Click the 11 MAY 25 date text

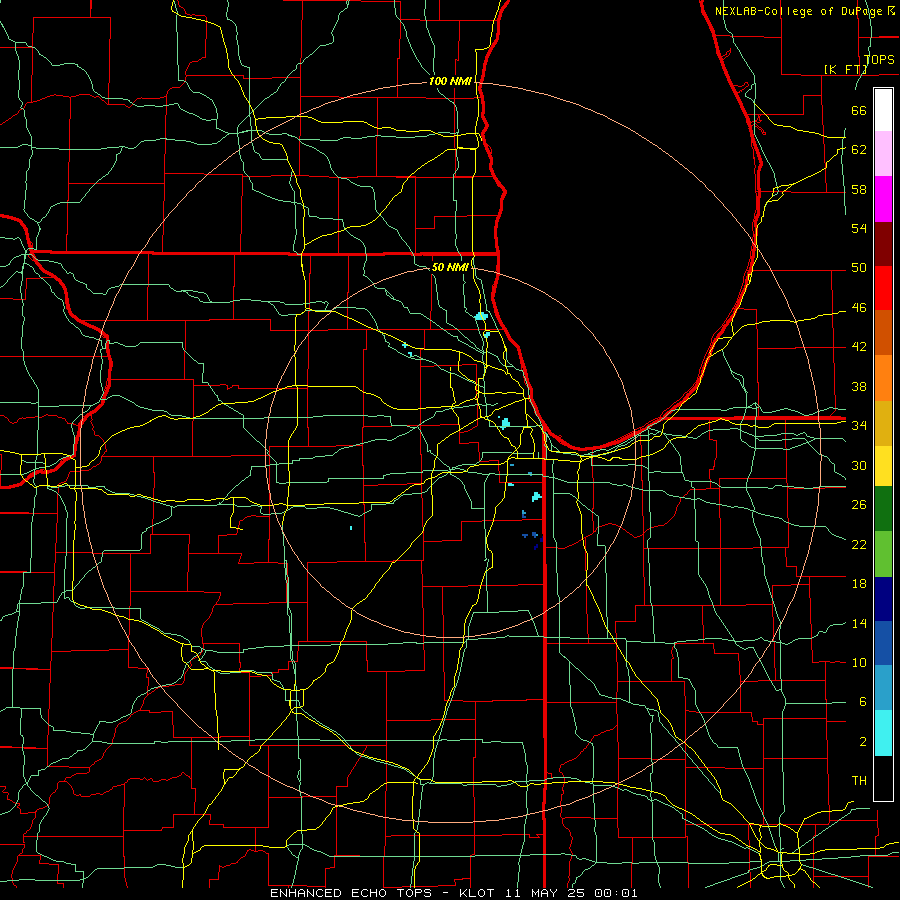[545, 893]
